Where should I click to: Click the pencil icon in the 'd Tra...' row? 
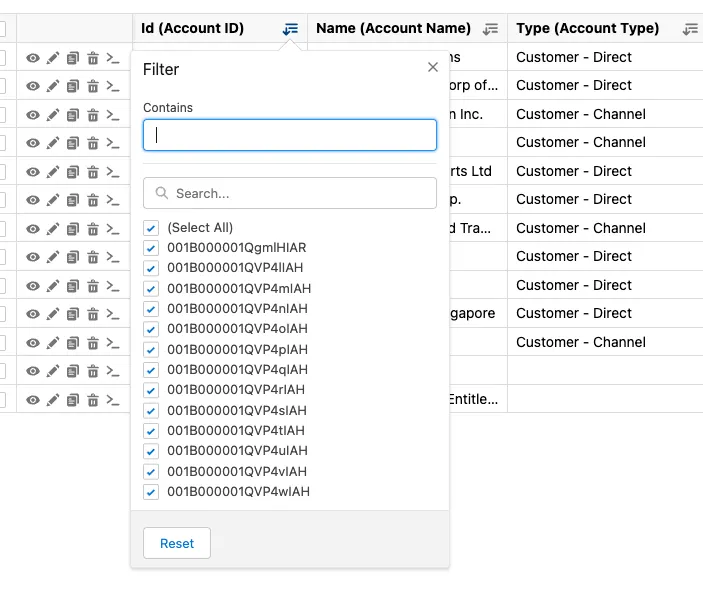coord(53,229)
